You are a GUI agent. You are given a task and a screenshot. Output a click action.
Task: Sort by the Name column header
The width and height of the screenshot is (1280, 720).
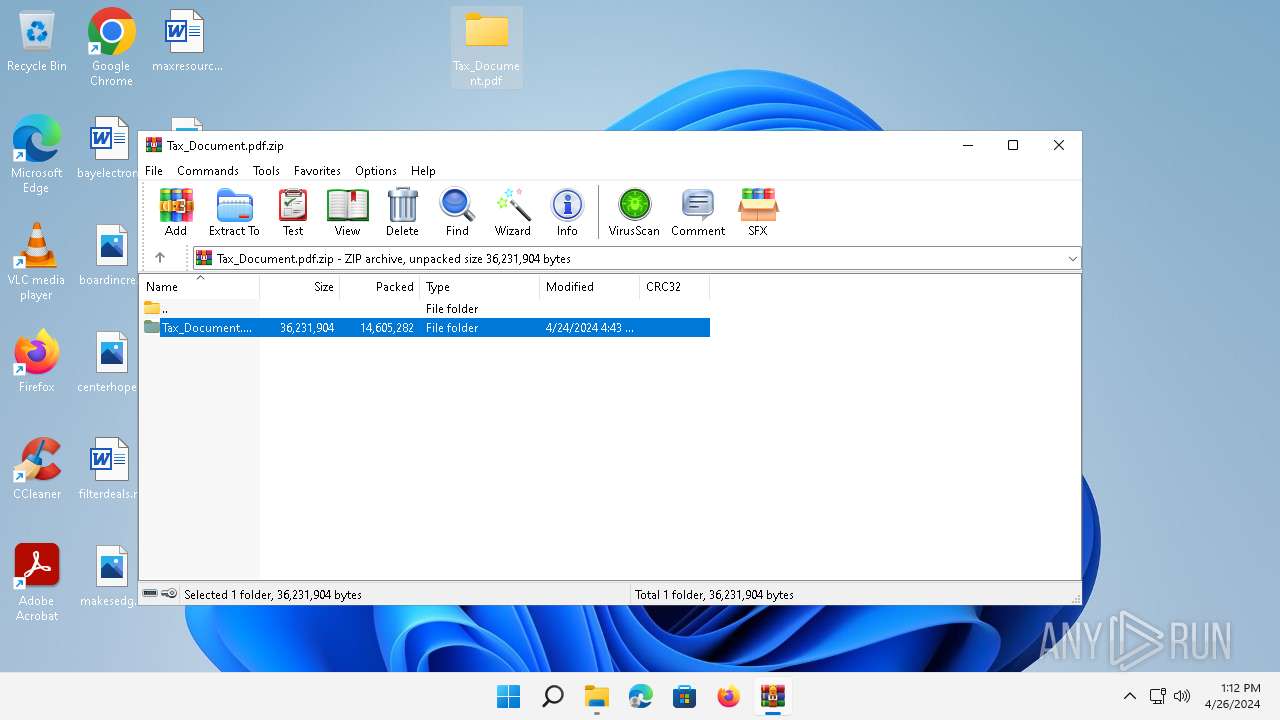tap(200, 287)
